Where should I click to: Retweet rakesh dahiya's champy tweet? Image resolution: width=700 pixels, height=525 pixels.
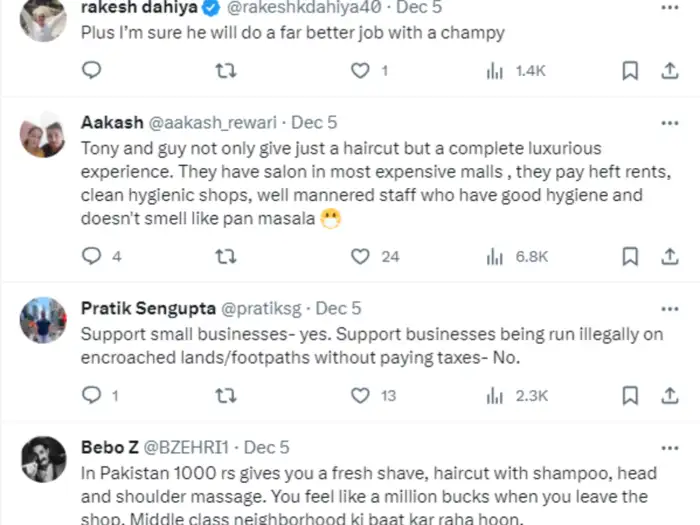coord(226,71)
